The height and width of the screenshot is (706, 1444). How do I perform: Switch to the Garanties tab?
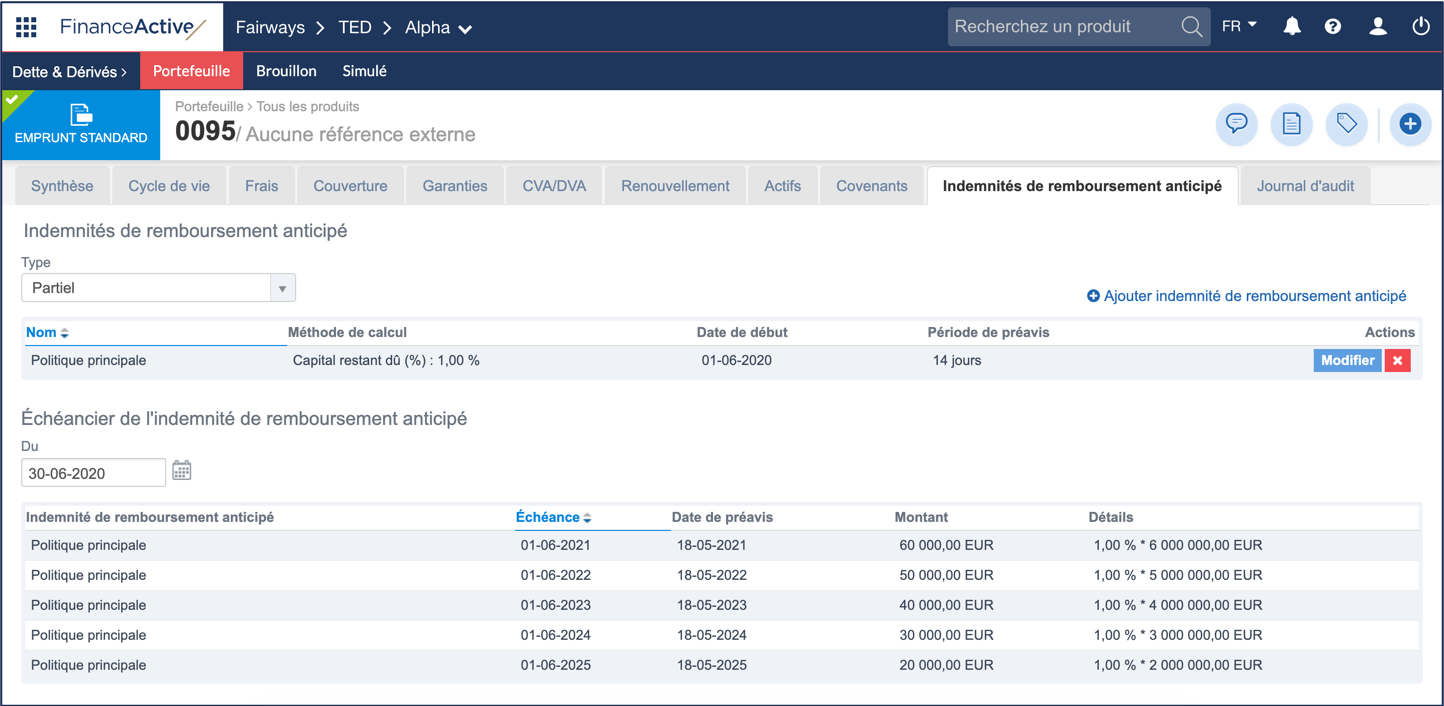tap(455, 185)
